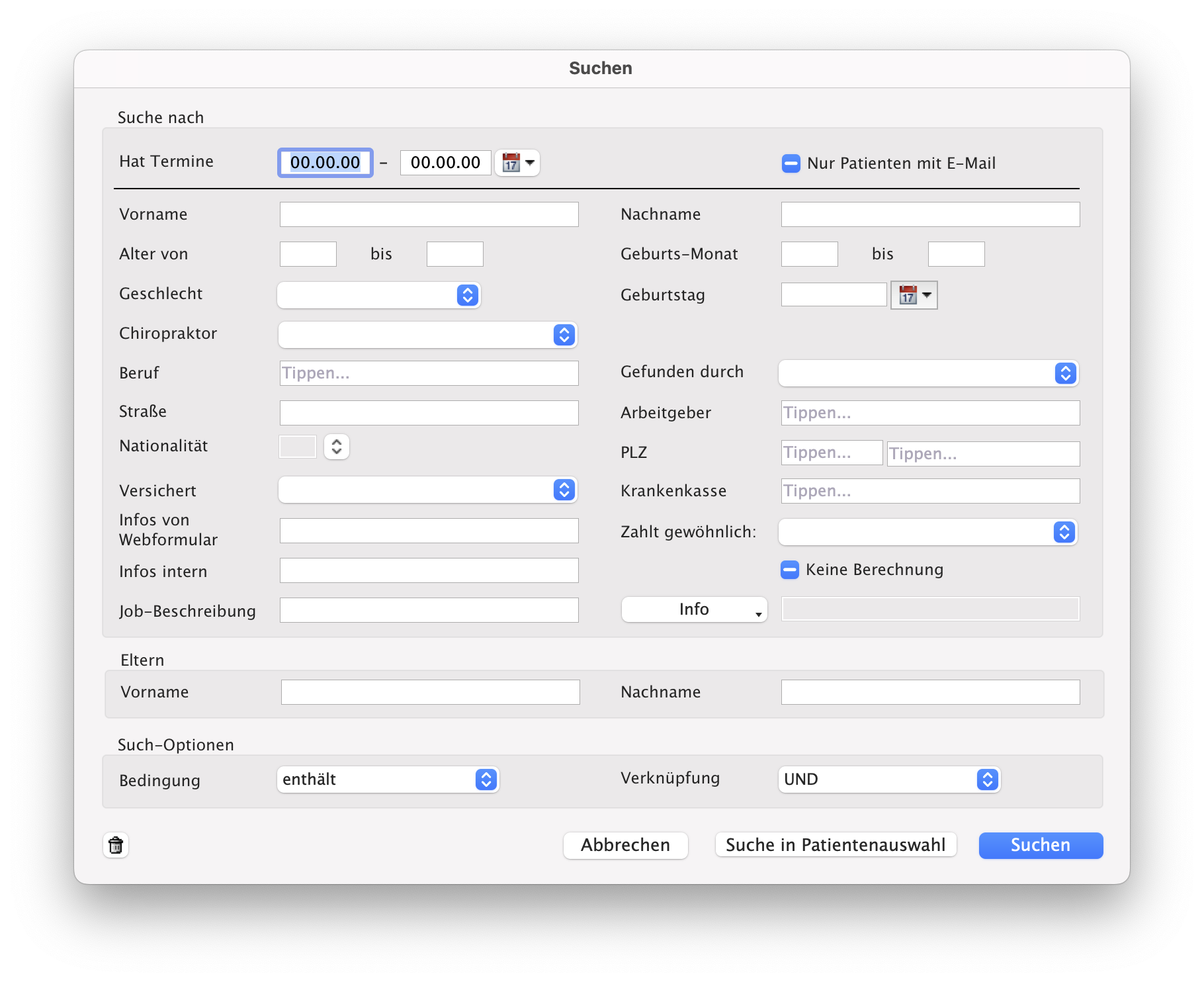Open the Geschlecht dropdown
The height and width of the screenshot is (982, 1204).
pyautogui.click(x=378, y=295)
